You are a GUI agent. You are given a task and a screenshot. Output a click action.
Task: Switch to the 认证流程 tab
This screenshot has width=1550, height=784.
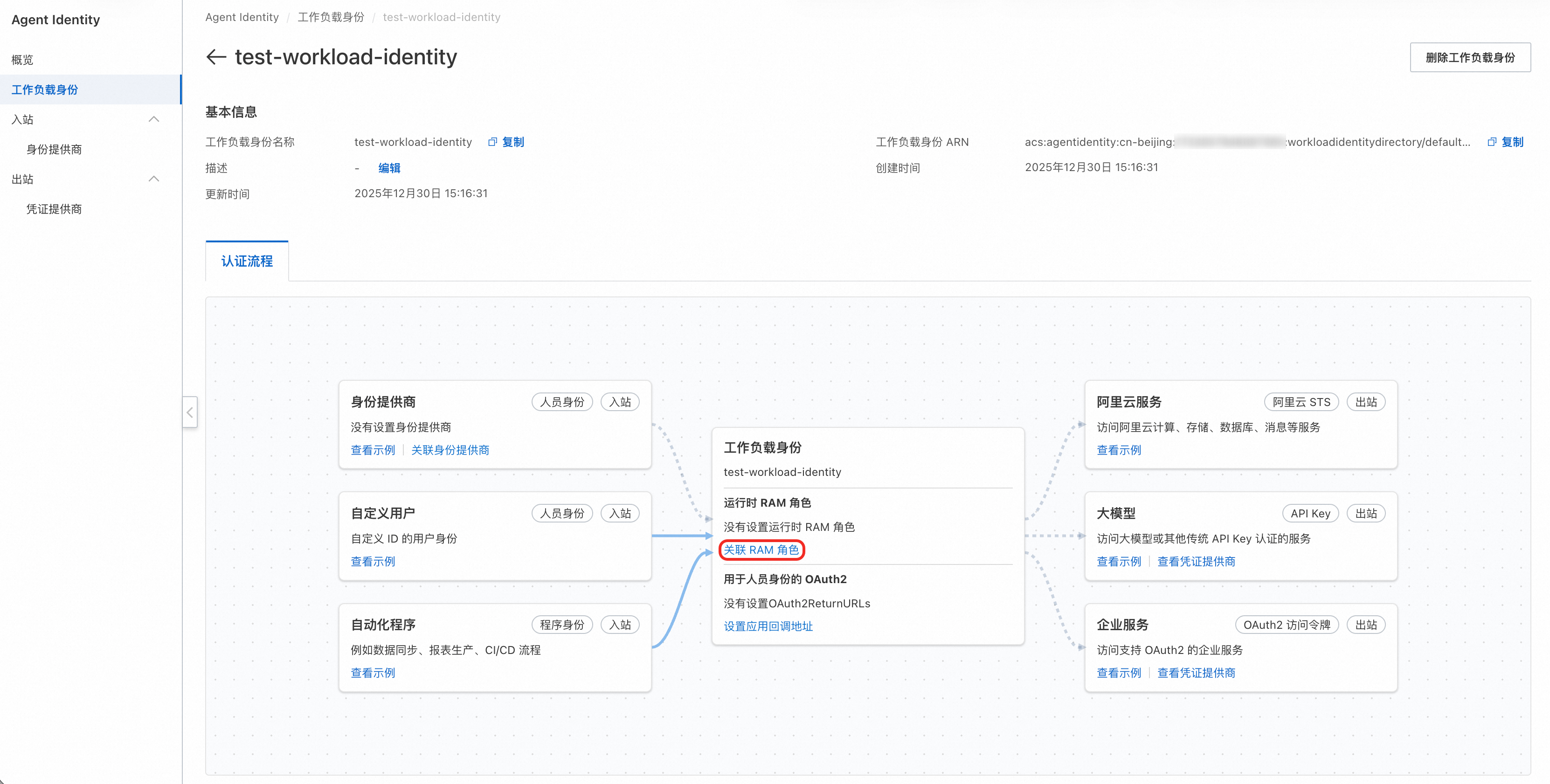[x=247, y=261]
